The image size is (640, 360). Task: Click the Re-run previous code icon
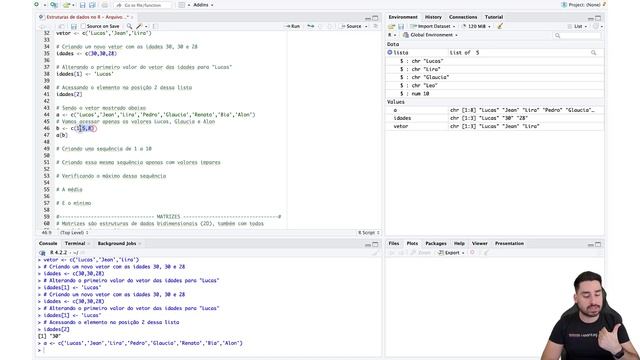click(311, 26)
